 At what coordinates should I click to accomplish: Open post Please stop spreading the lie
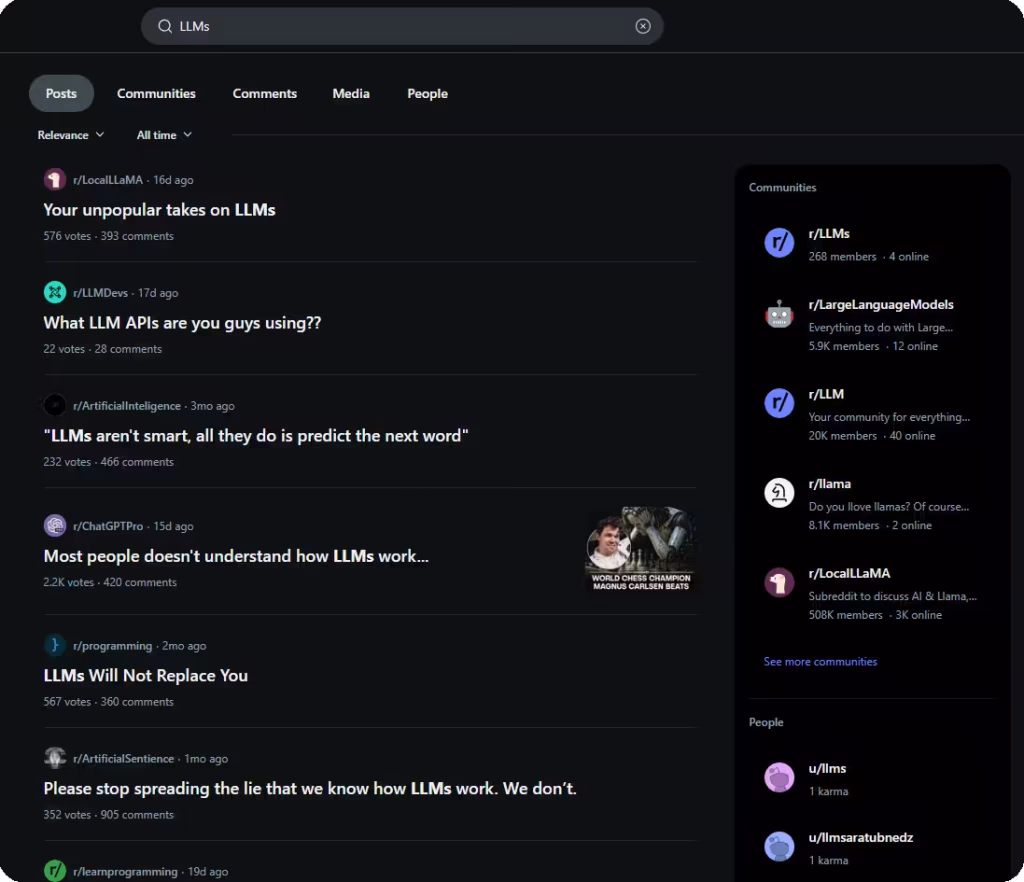click(310, 788)
